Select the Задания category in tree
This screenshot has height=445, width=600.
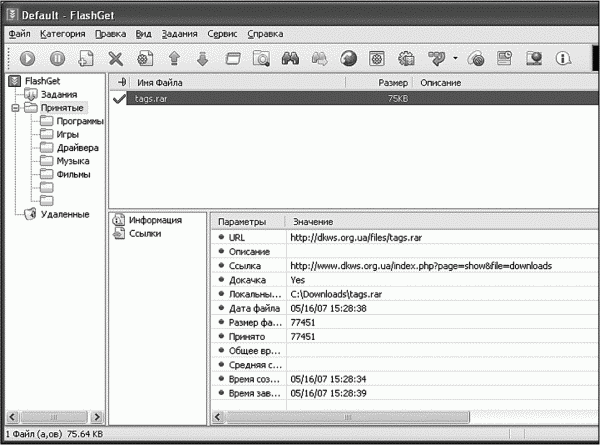(x=59, y=95)
